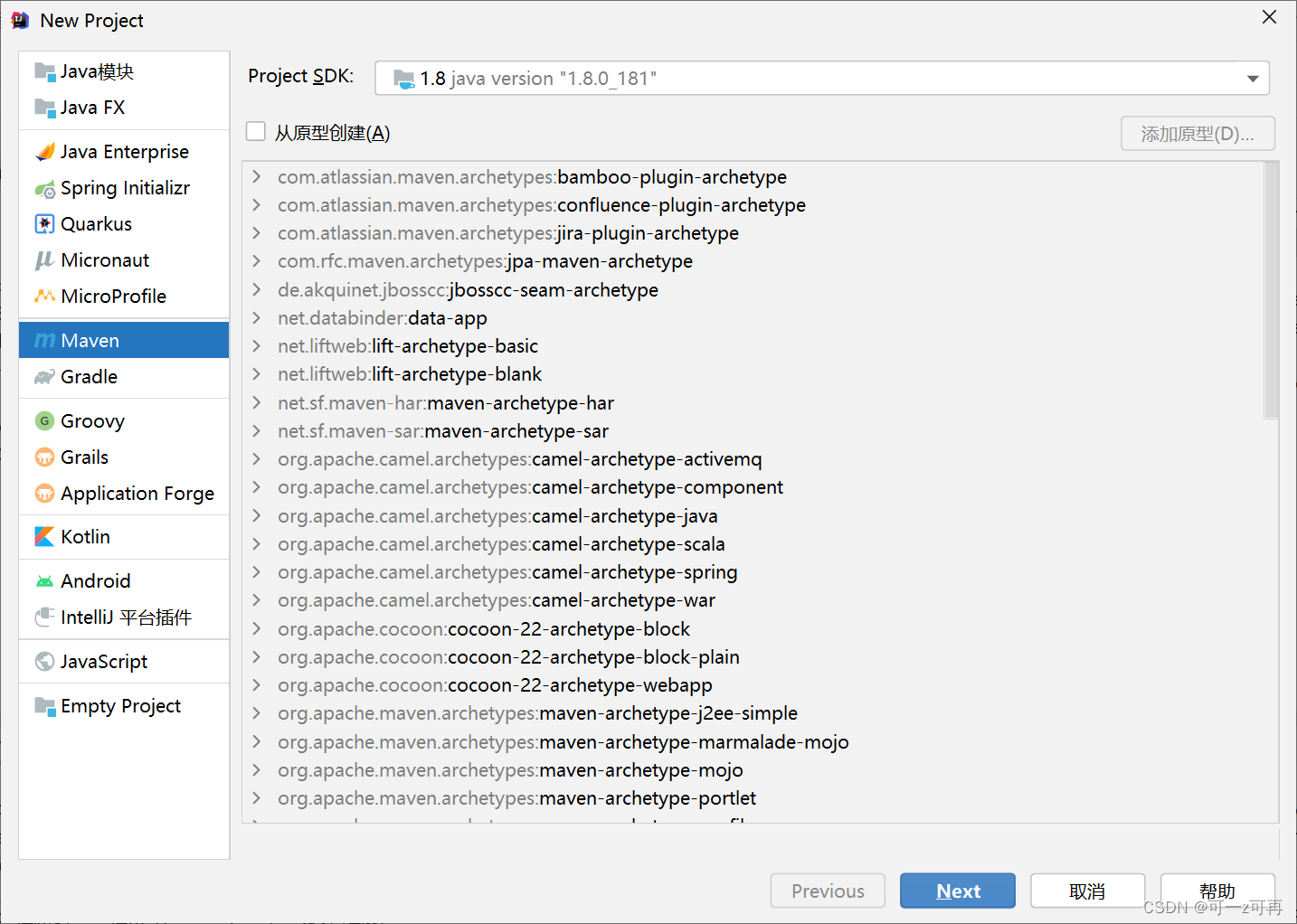This screenshot has height=924, width=1297.
Task: Click the Java模块 folder icon
Action: 44,71
